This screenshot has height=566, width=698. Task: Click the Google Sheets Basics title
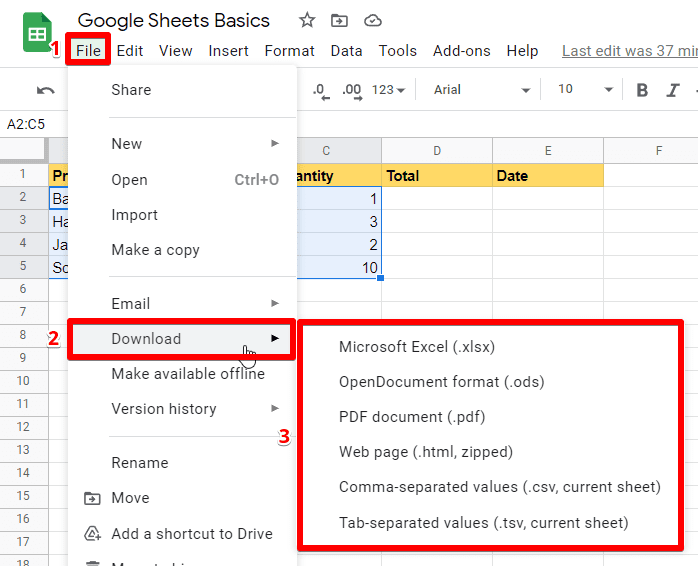point(174,20)
